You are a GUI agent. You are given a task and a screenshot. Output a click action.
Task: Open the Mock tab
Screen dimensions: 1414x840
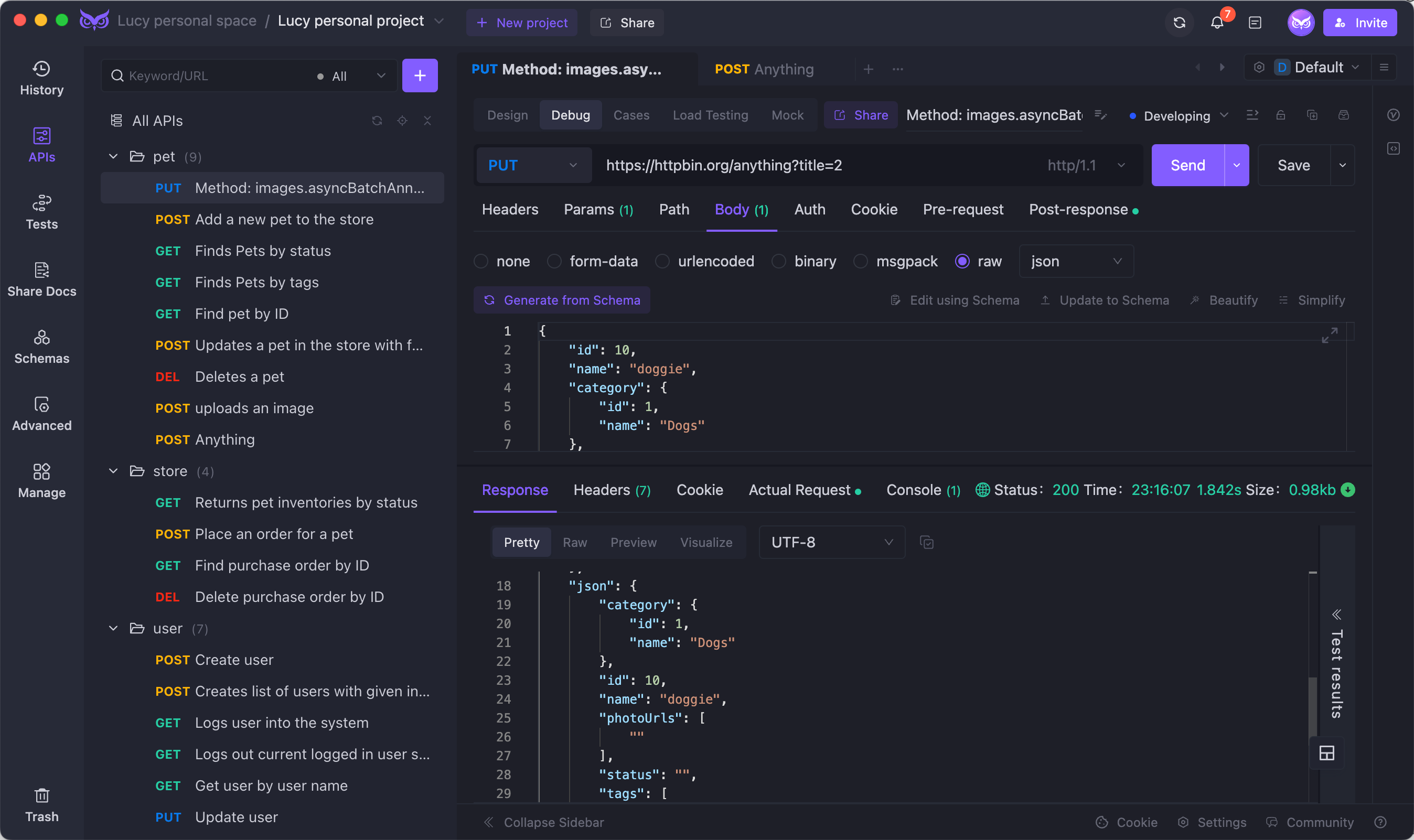point(787,115)
